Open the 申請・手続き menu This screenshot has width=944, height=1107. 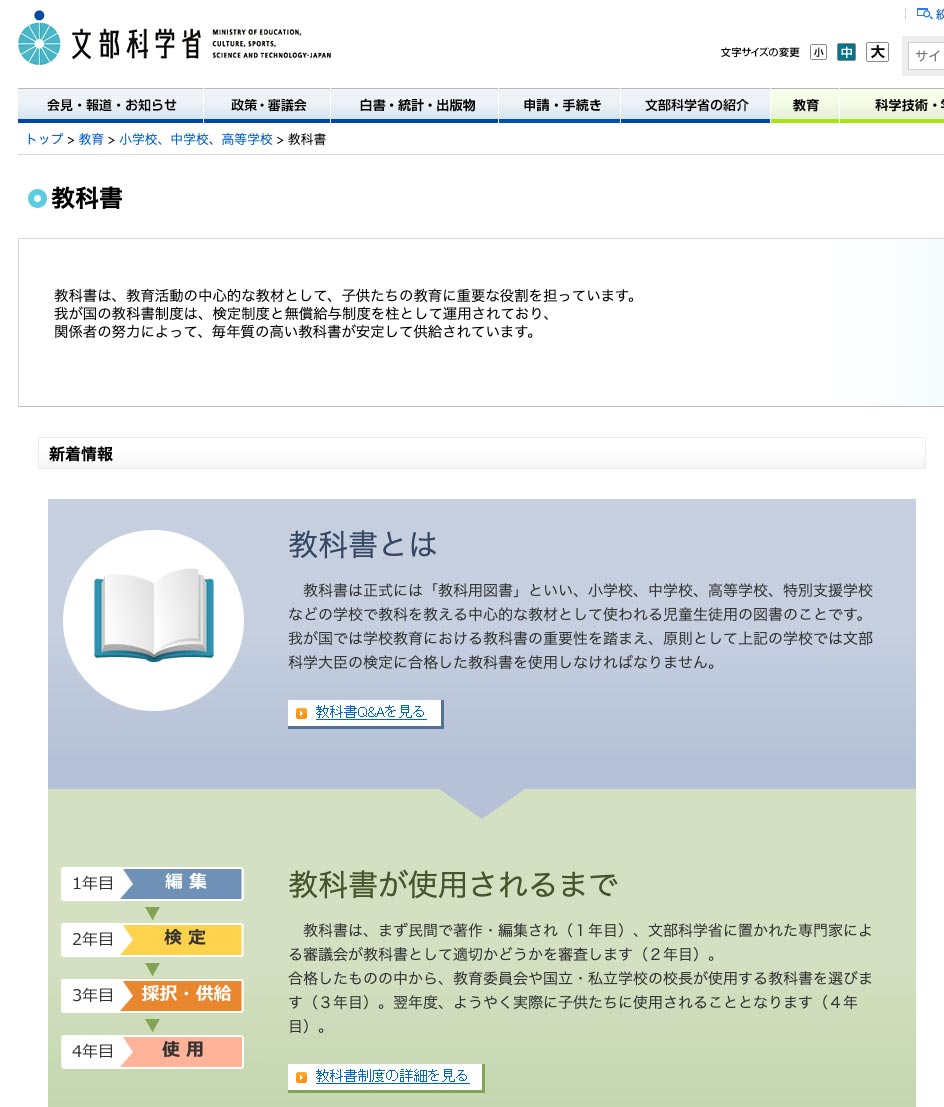tap(562, 105)
